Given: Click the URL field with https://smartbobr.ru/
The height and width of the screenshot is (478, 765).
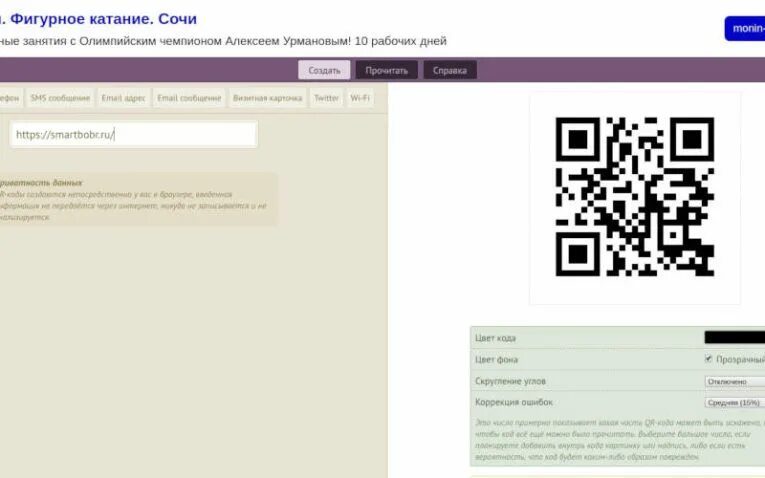Looking at the screenshot, I should pos(133,134).
